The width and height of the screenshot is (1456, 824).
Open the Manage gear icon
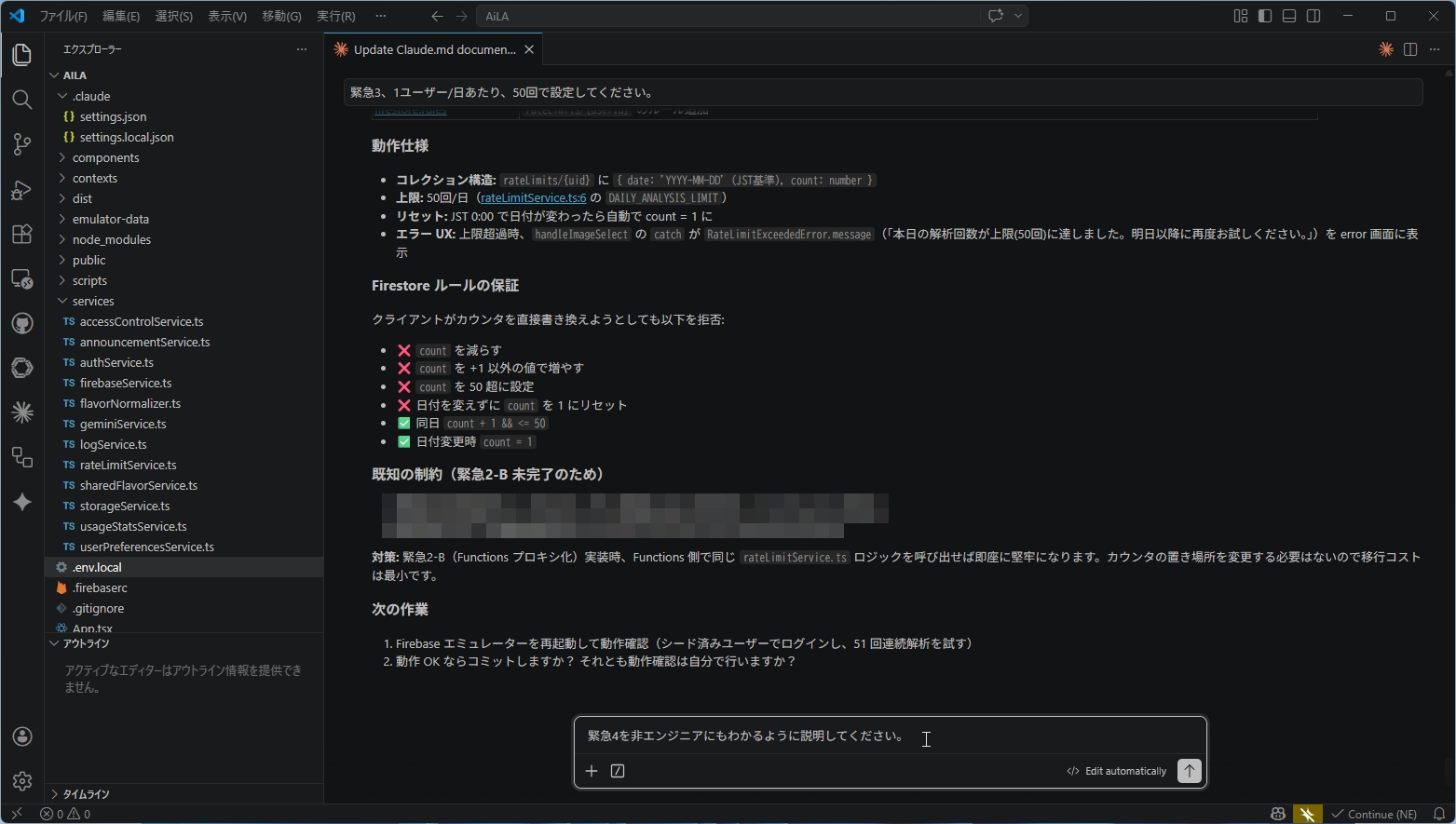click(22, 781)
